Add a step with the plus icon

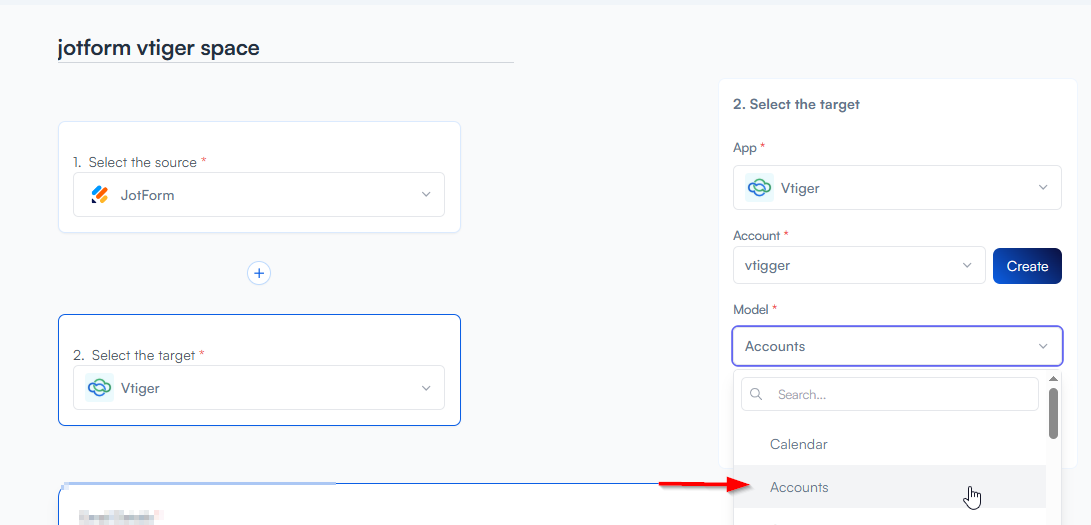[259, 273]
